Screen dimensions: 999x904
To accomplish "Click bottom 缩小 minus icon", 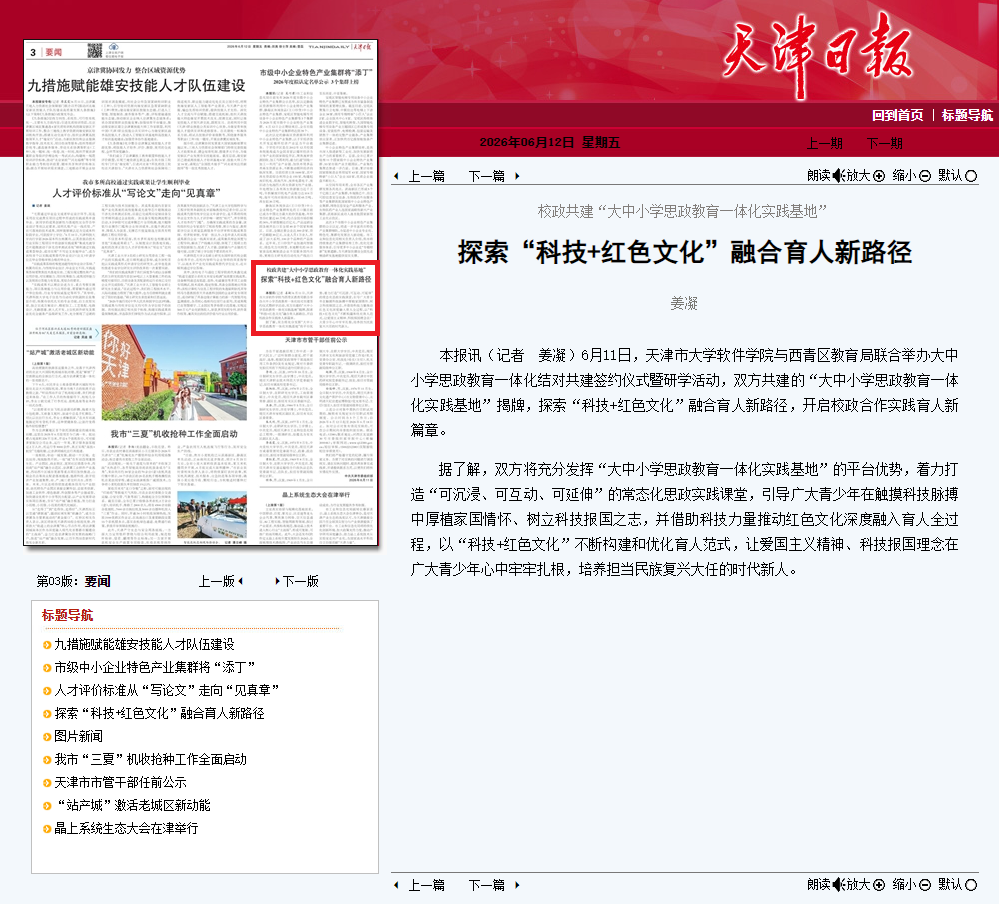I will point(924,885).
